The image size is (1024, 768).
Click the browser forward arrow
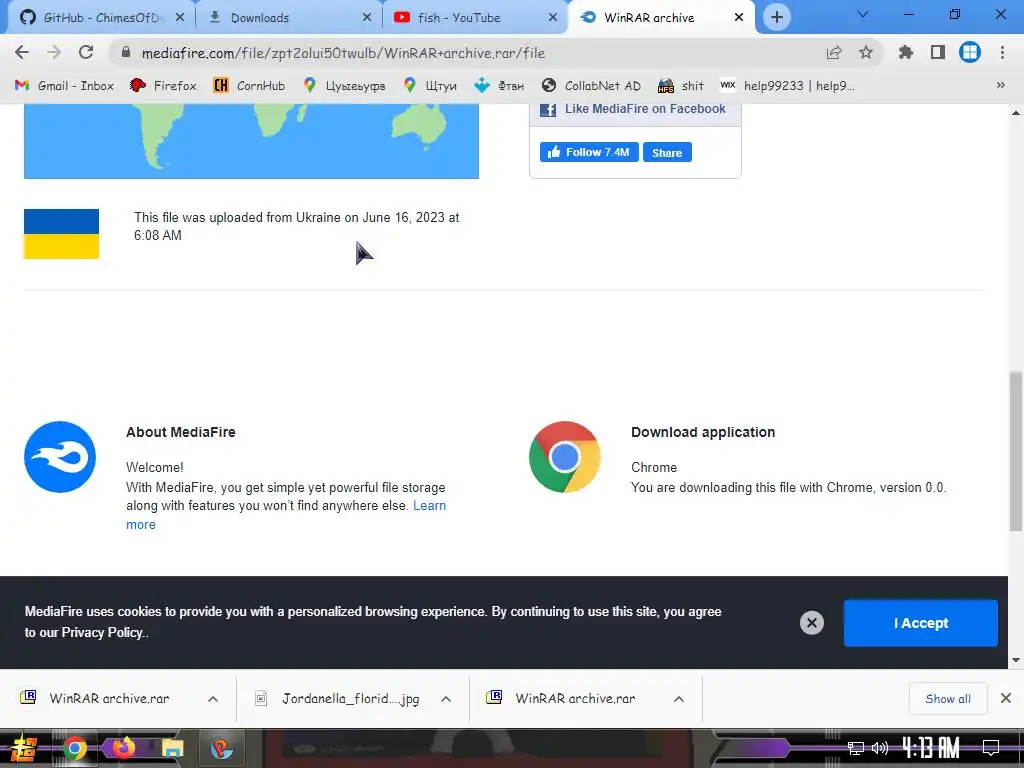[x=54, y=52]
